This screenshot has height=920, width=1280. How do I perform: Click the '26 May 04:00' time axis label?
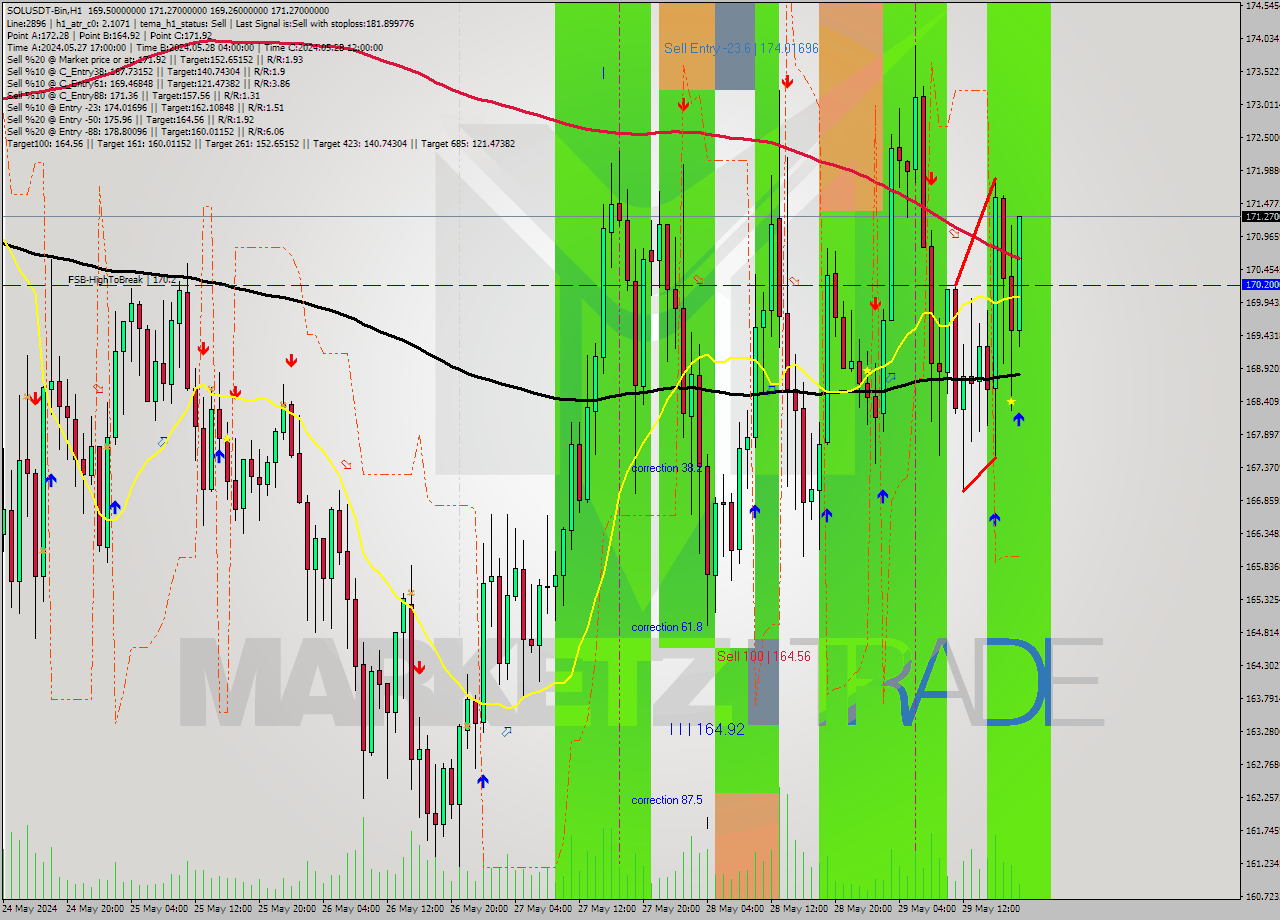pos(350,910)
